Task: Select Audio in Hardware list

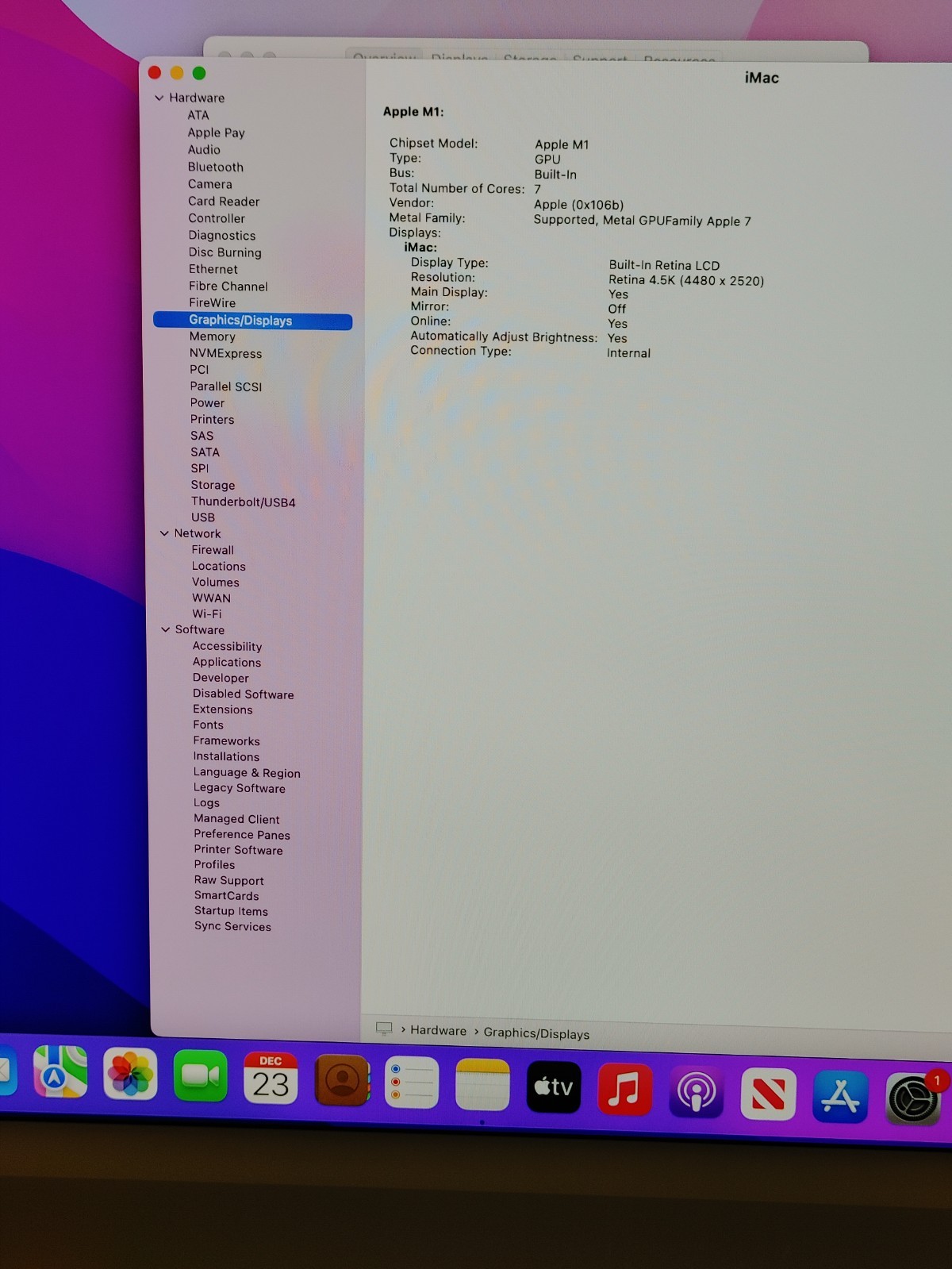Action: (204, 149)
